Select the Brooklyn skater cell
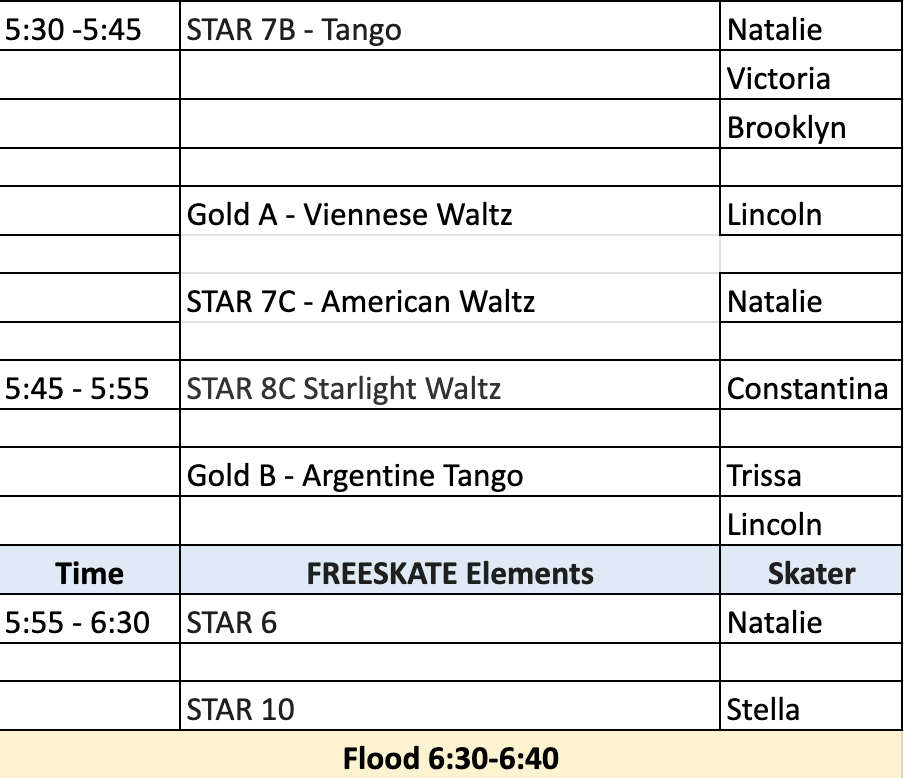 tap(811, 124)
